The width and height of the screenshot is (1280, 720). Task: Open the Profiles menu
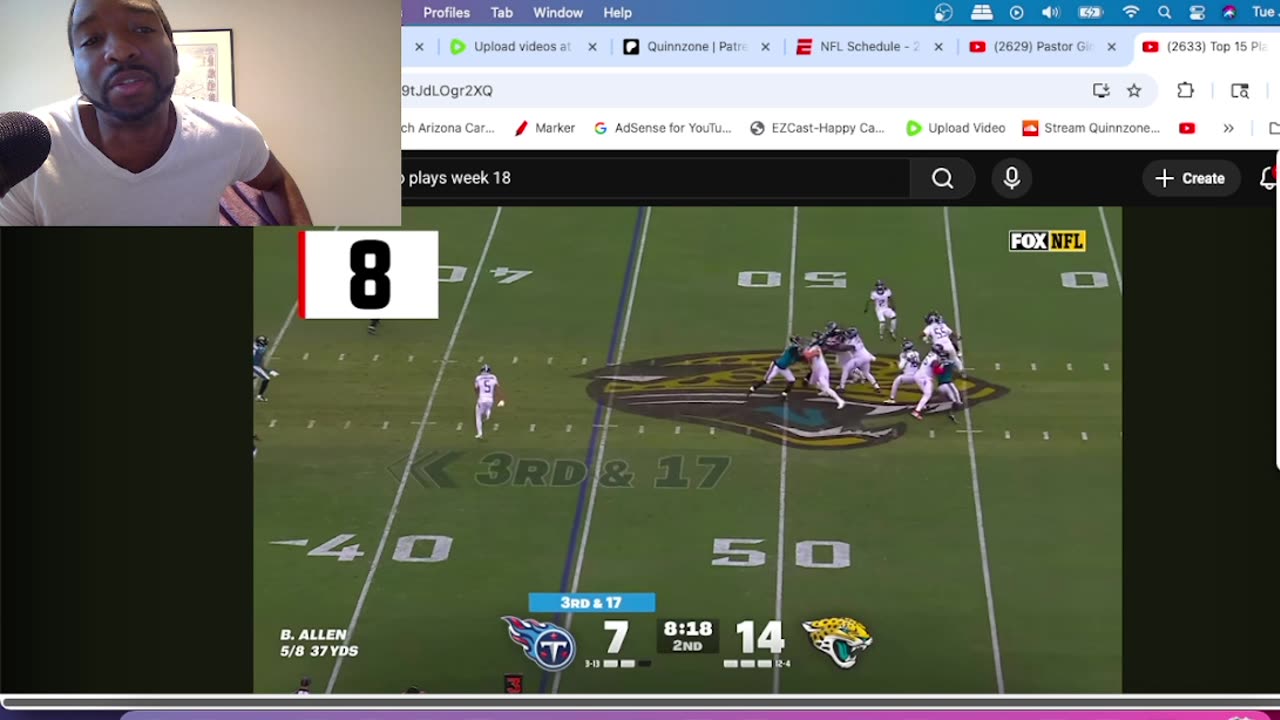[x=446, y=13]
